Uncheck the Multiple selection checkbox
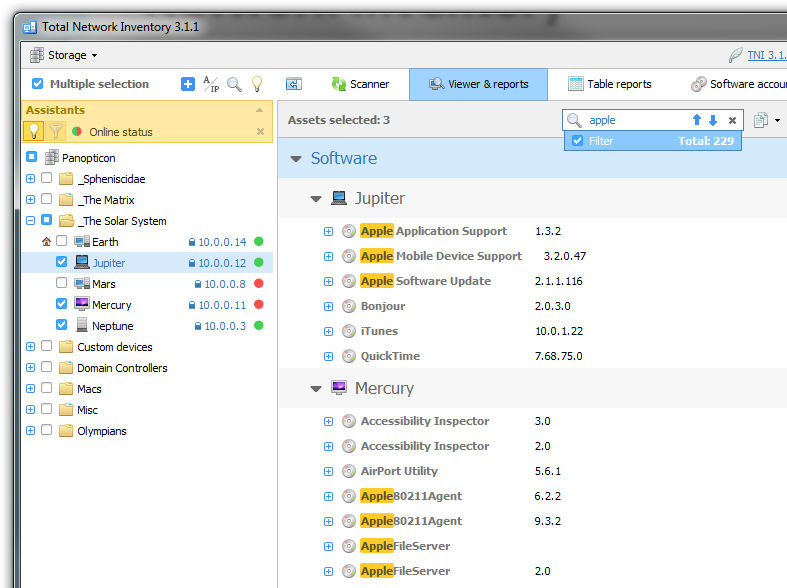This screenshot has width=787, height=588. tap(38, 84)
